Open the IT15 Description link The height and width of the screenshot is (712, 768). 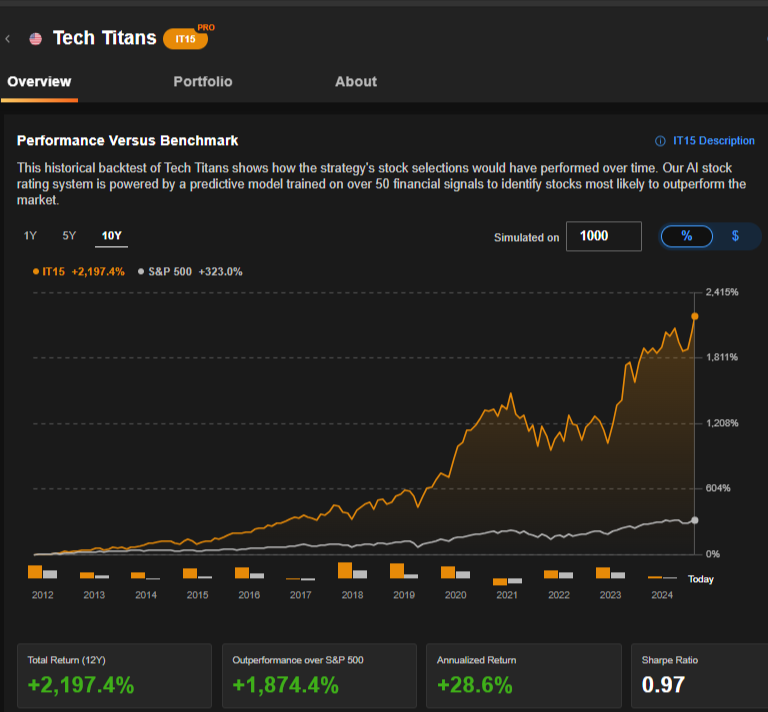tap(713, 141)
